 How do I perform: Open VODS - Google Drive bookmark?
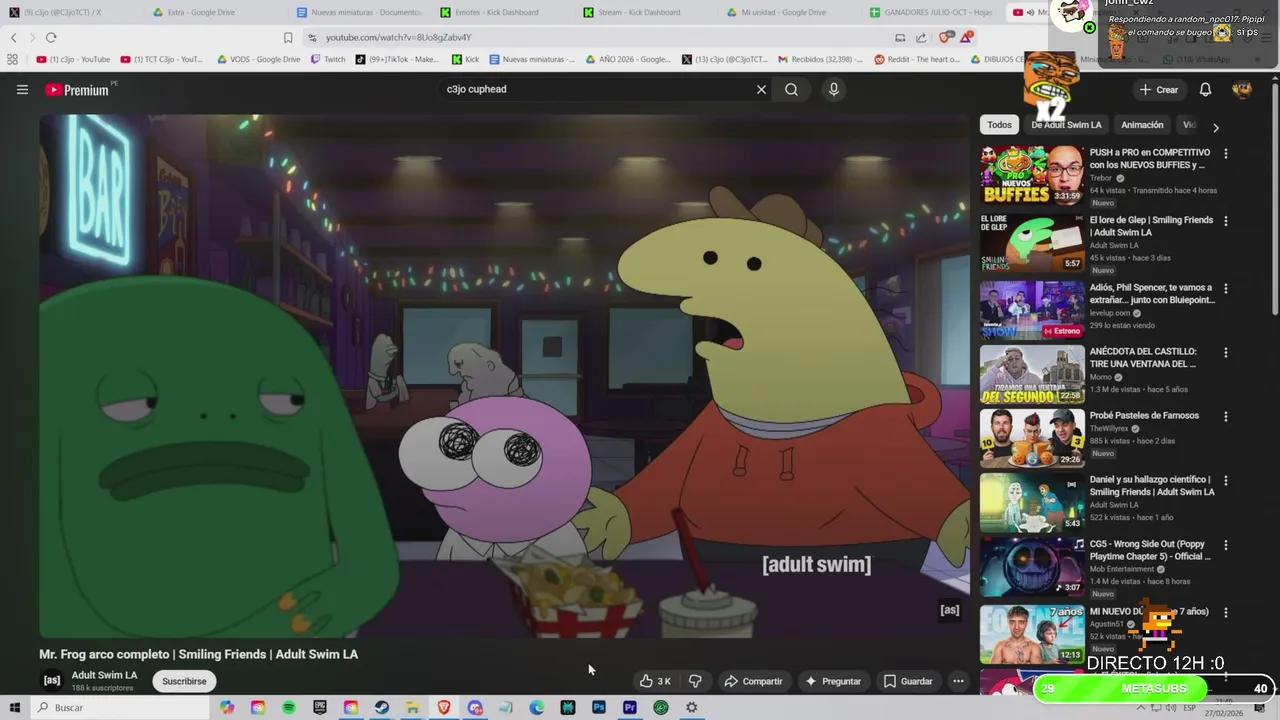pyautogui.click(x=258, y=59)
